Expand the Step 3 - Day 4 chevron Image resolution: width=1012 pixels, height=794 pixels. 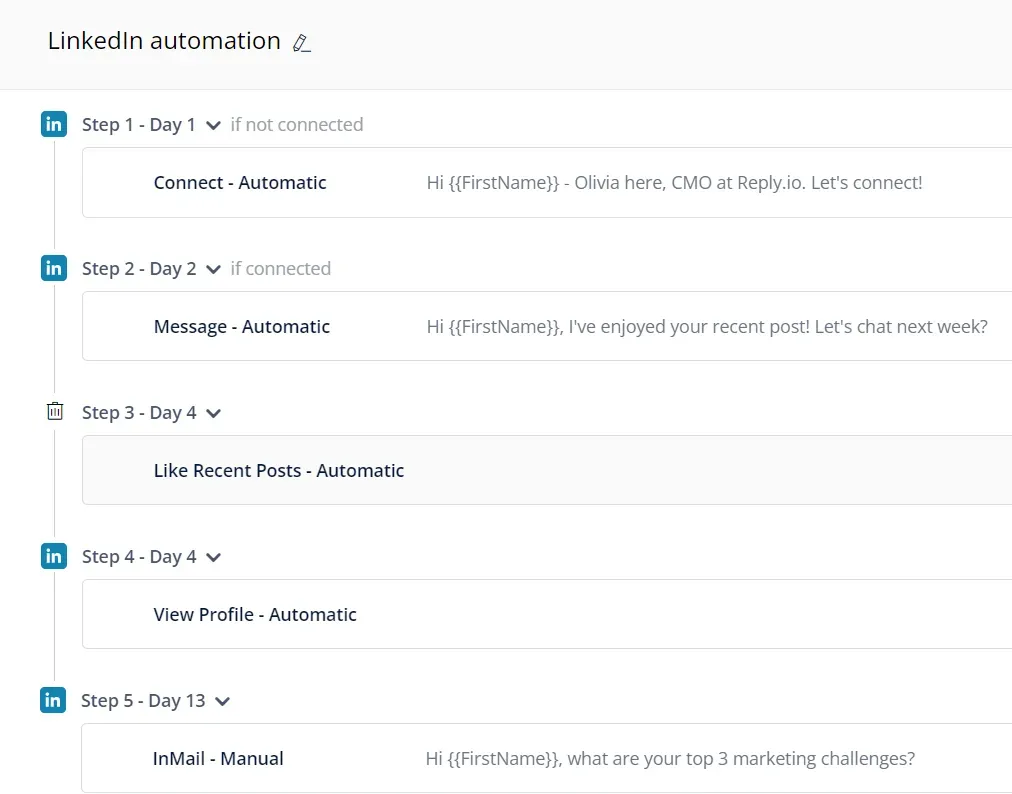pyautogui.click(x=213, y=414)
